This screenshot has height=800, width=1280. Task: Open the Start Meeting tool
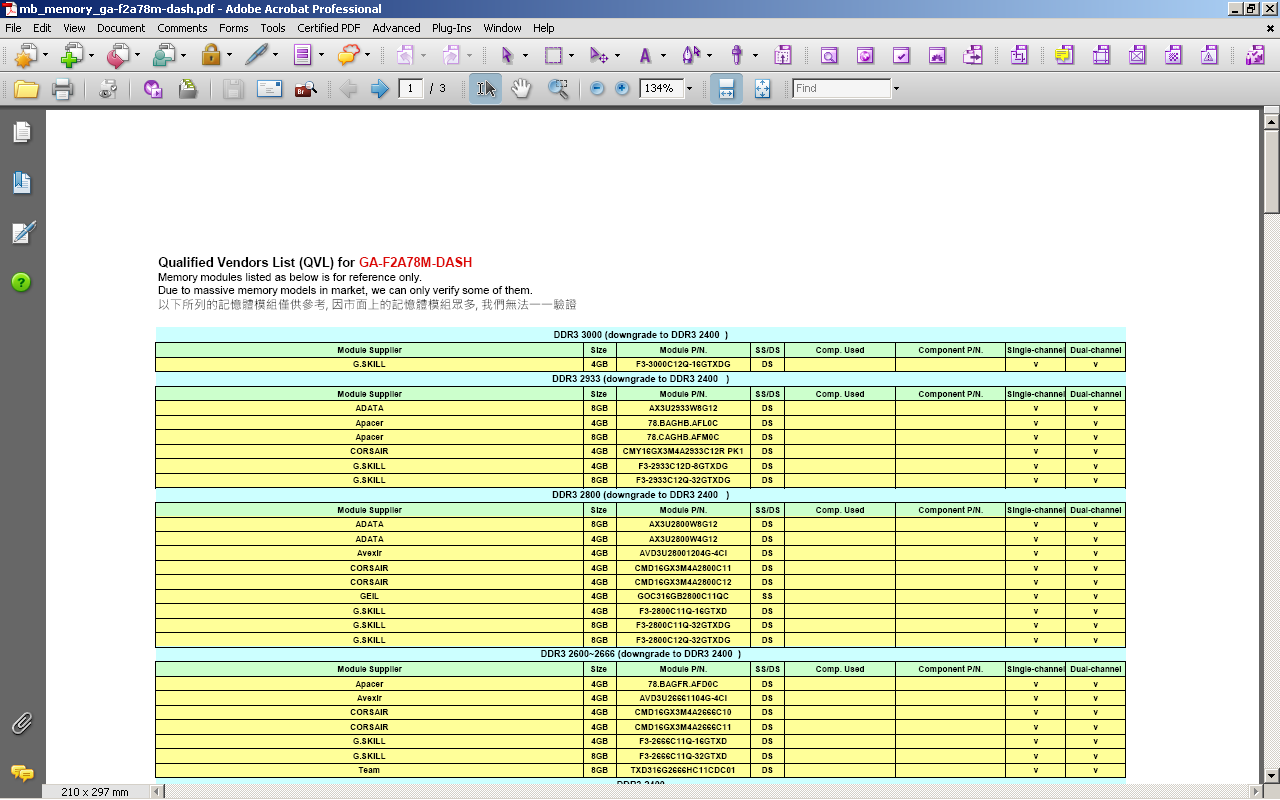point(164,55)
